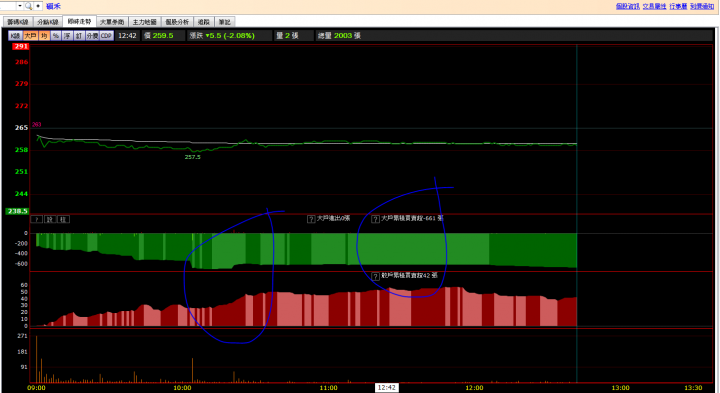Viewport: 720px width, 393px height.
Task: Click the 12:42 time marker on timeline
Action: pyautogui.click(x=387, y=387)
